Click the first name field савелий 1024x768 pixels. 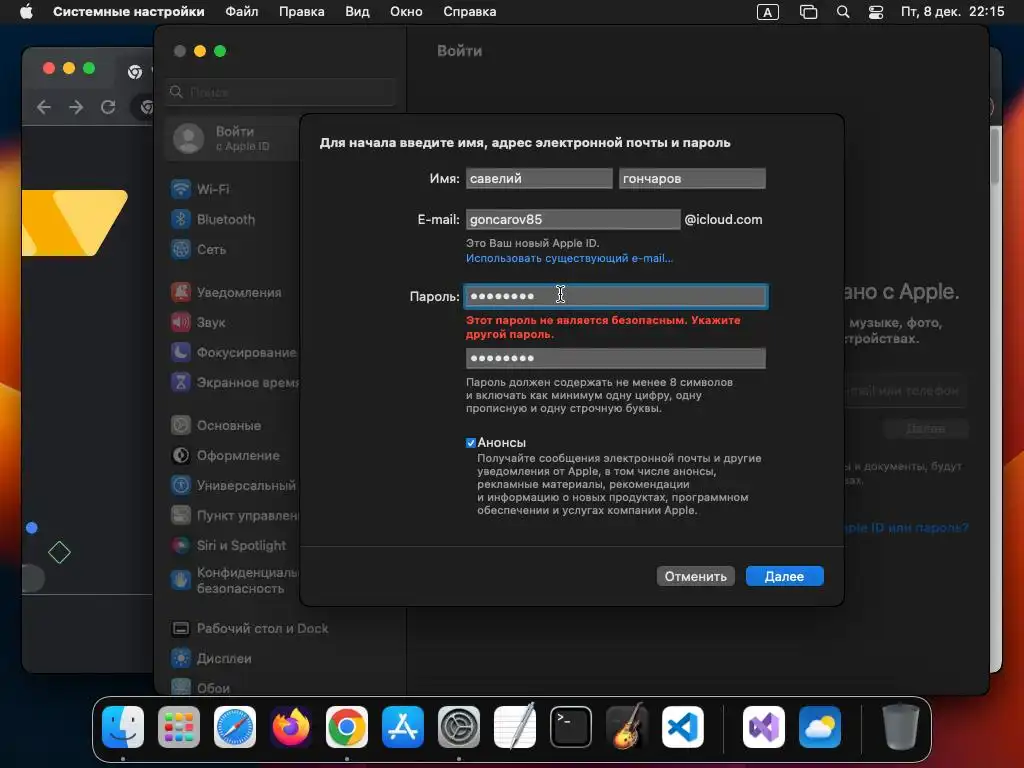539,178
